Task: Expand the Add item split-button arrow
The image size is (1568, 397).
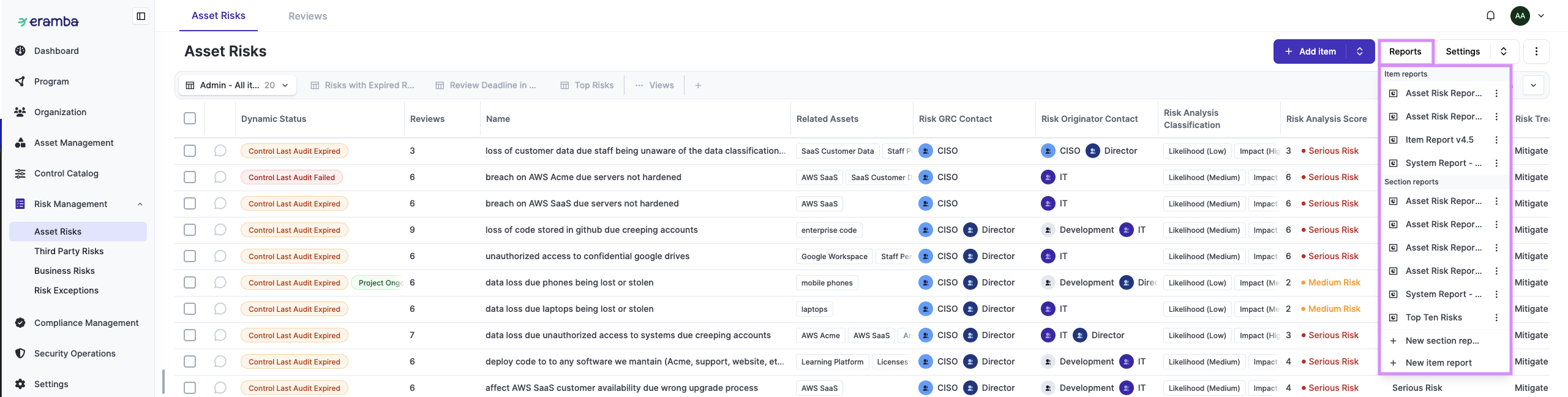Action: click(1360, 51)
